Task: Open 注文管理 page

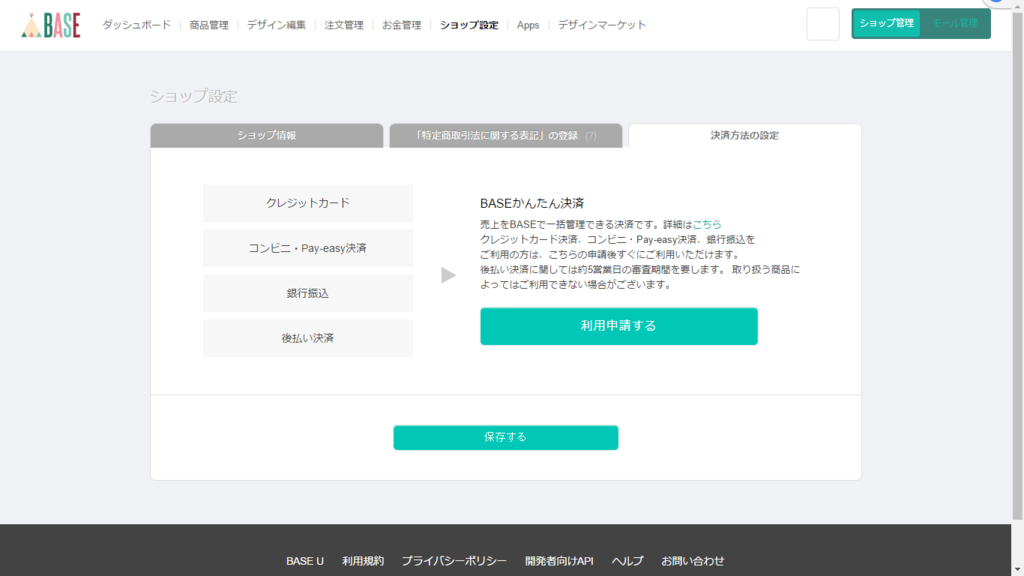Action: [x=344, y=25]
